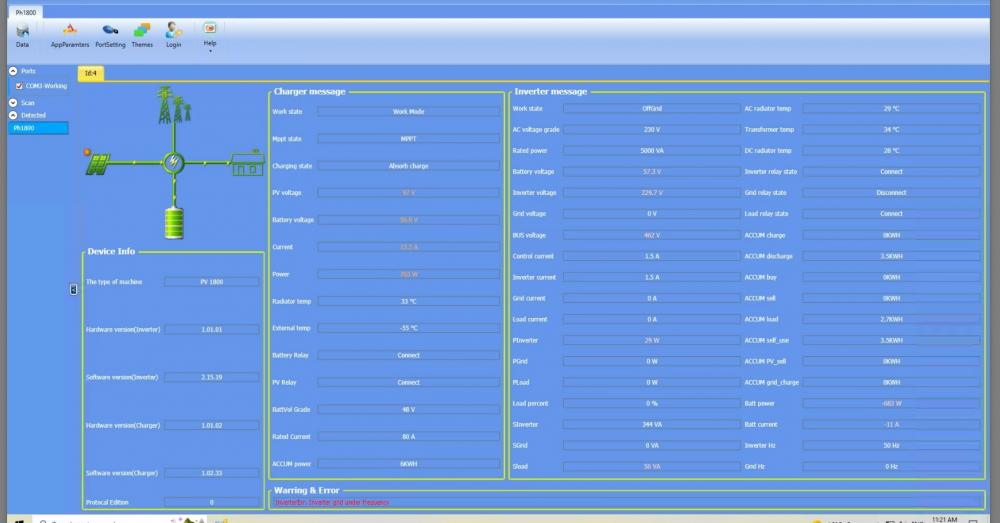Click AC voltage grade 230 V field
The width and height of the screenshot is (1000, 523).
[651, 129]
